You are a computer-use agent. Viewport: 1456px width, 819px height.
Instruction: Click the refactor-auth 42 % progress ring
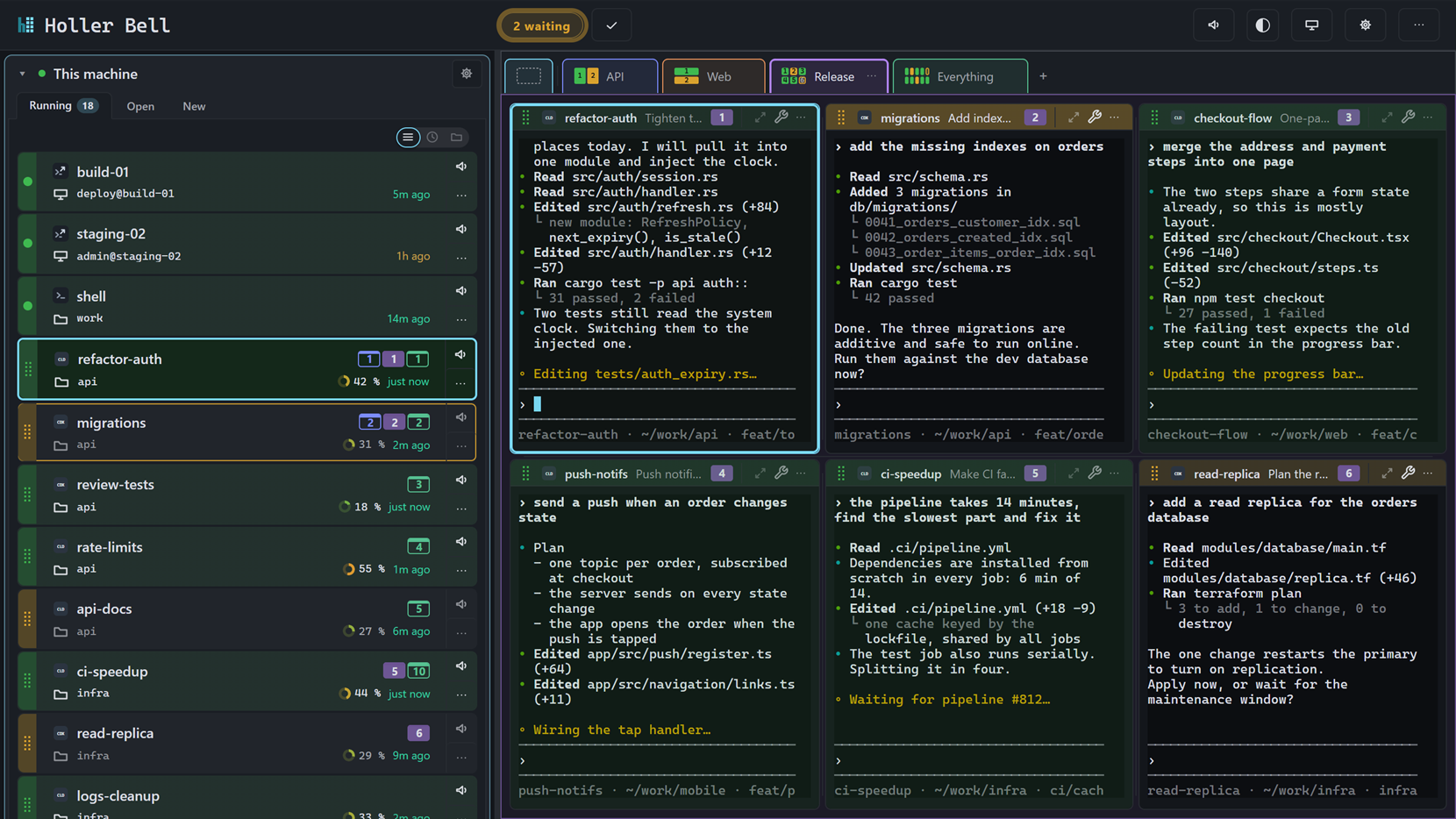pos(344,381)
